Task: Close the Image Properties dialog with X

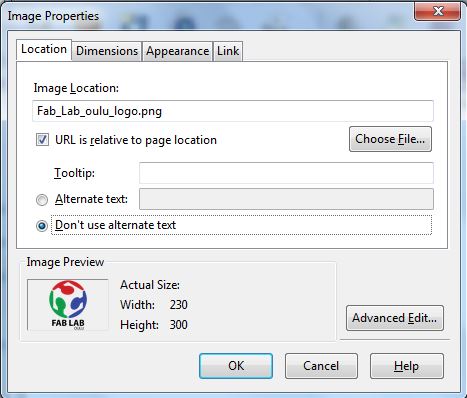Action: click(x=438, y=12)
